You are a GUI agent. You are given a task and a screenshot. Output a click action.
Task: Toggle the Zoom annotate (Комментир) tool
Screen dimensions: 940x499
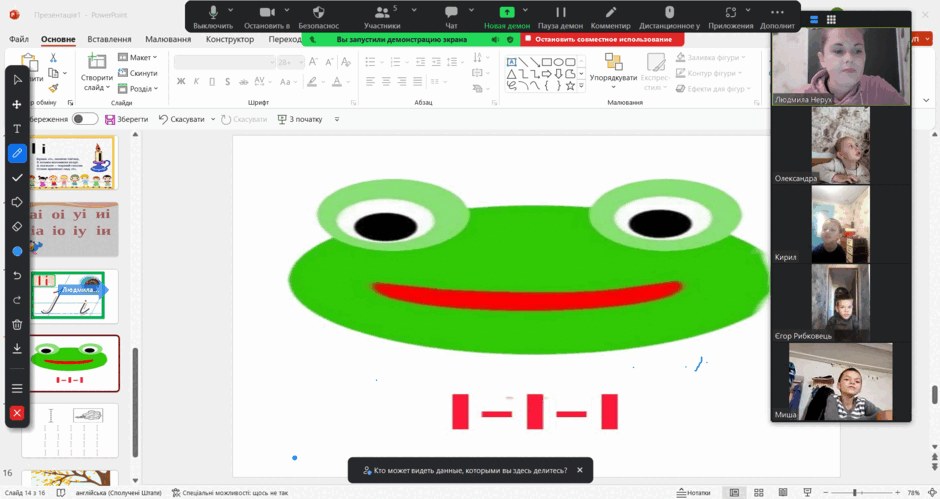[610, 17]
